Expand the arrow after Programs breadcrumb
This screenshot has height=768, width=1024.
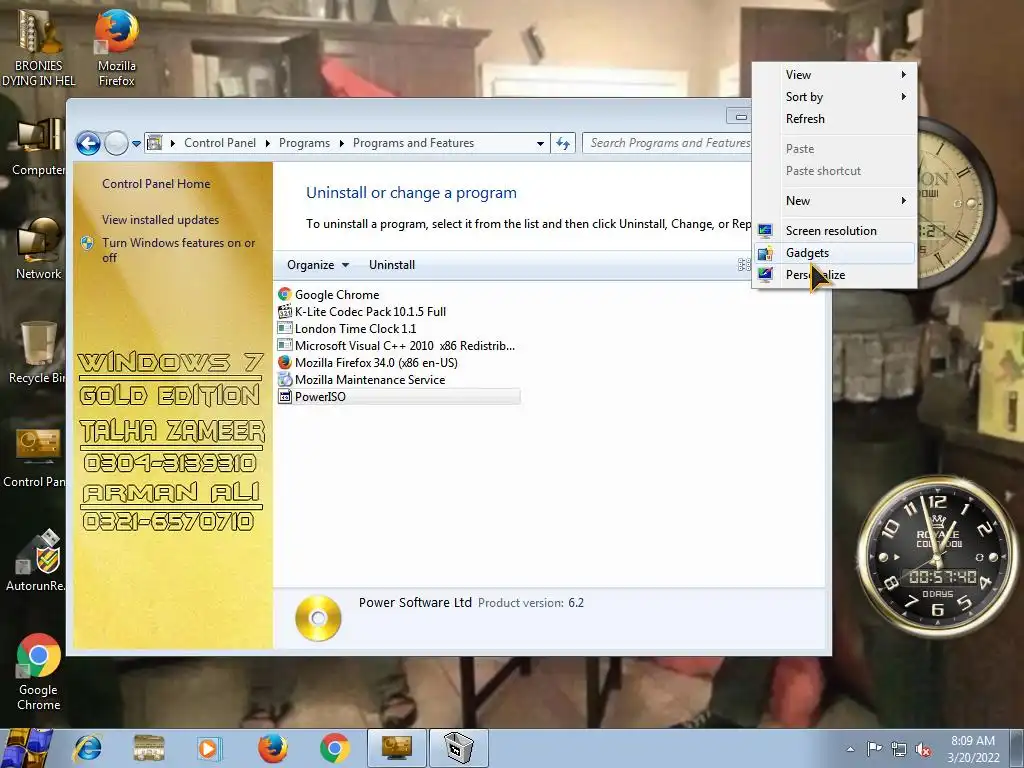[x=342, y=143]
